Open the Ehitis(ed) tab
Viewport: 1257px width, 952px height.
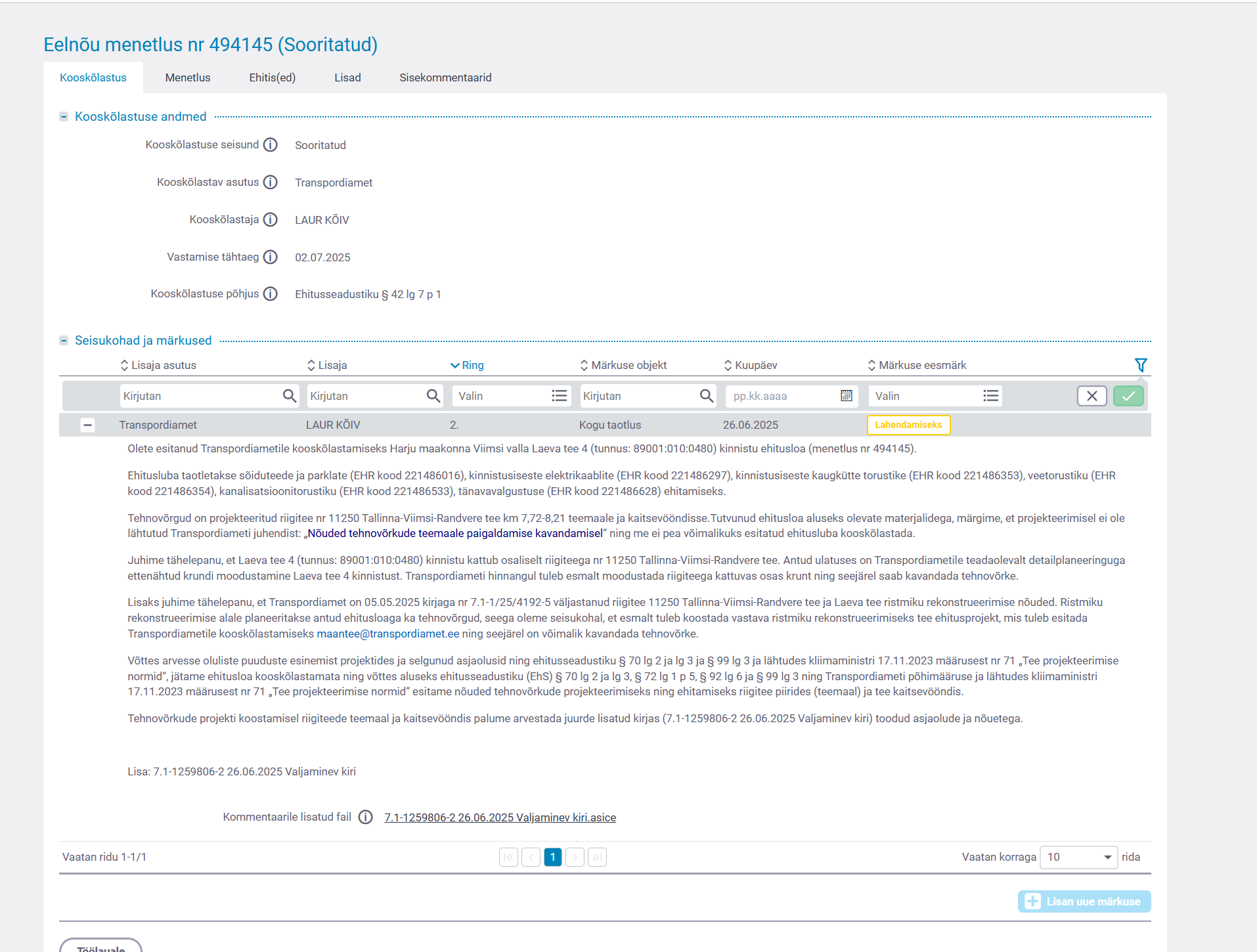point(273,77)
